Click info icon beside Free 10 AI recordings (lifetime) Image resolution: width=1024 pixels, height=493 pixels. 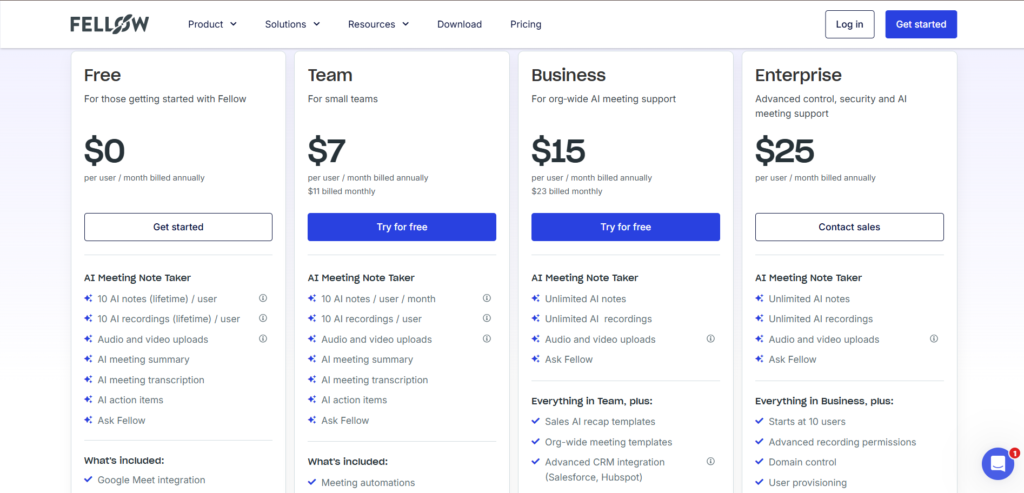click(x=263, y=319)
